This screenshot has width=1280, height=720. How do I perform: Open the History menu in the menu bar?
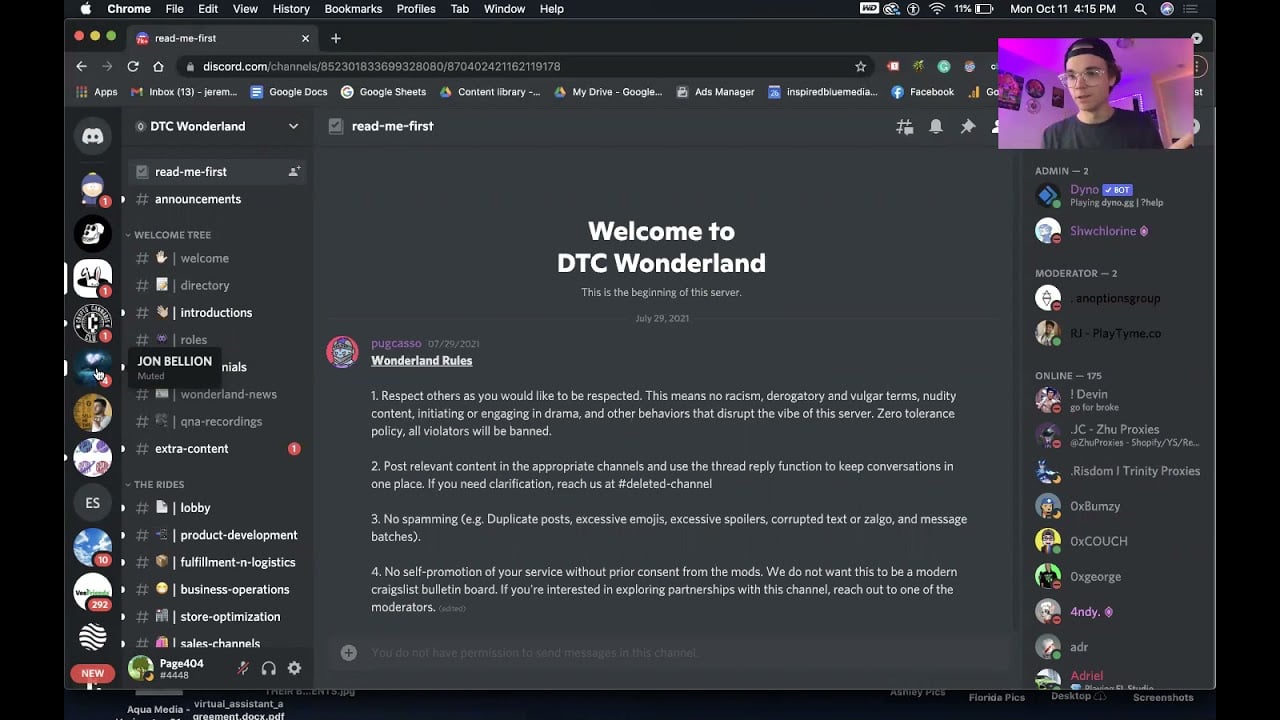pyautogui.click(x=290, y=9)
